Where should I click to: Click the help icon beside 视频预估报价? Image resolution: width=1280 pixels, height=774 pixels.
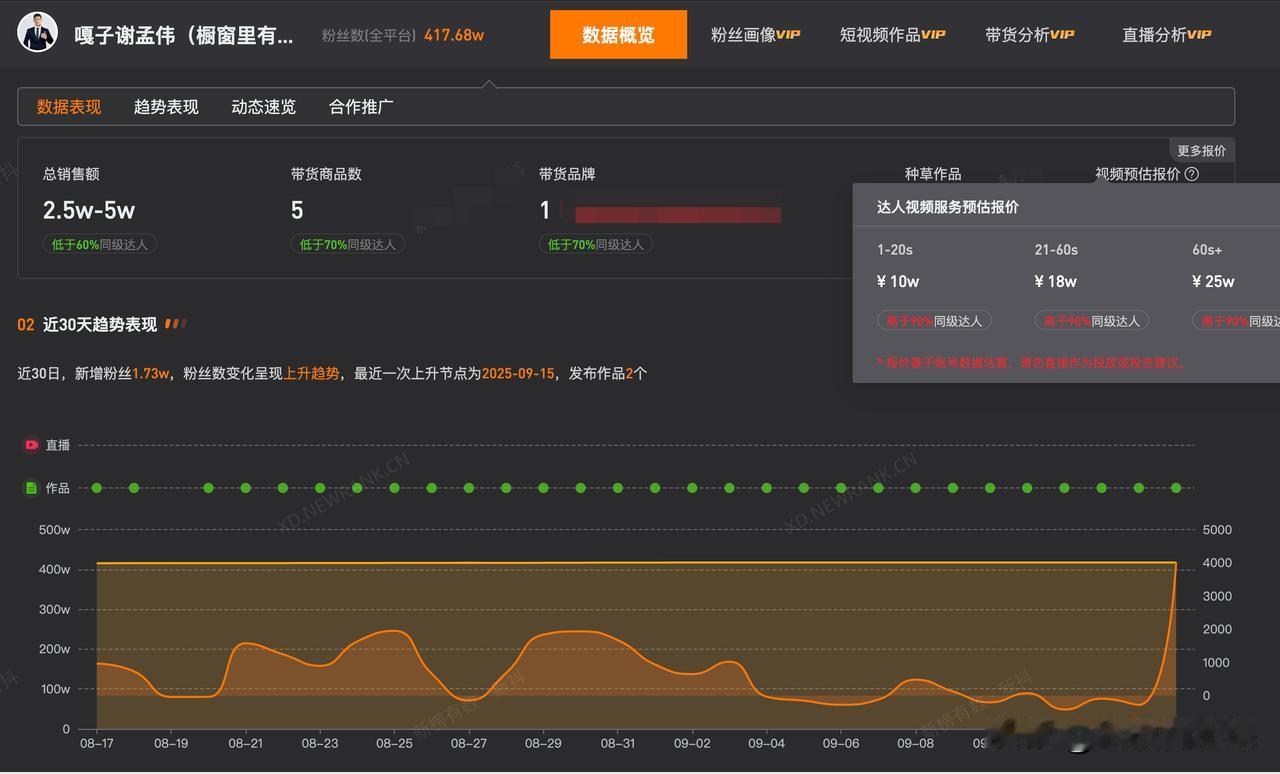1191,174
